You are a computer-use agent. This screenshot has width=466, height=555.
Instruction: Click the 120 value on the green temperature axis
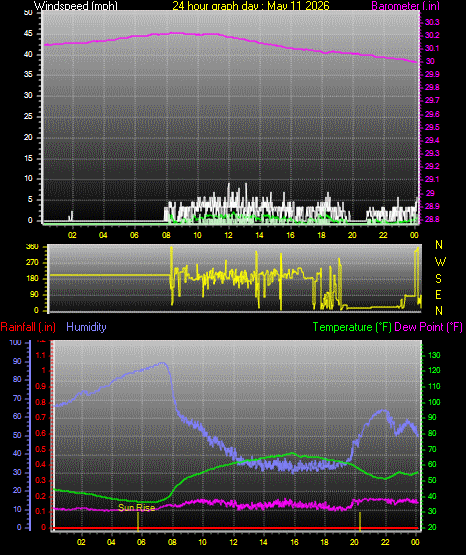(x=434, y=370)
